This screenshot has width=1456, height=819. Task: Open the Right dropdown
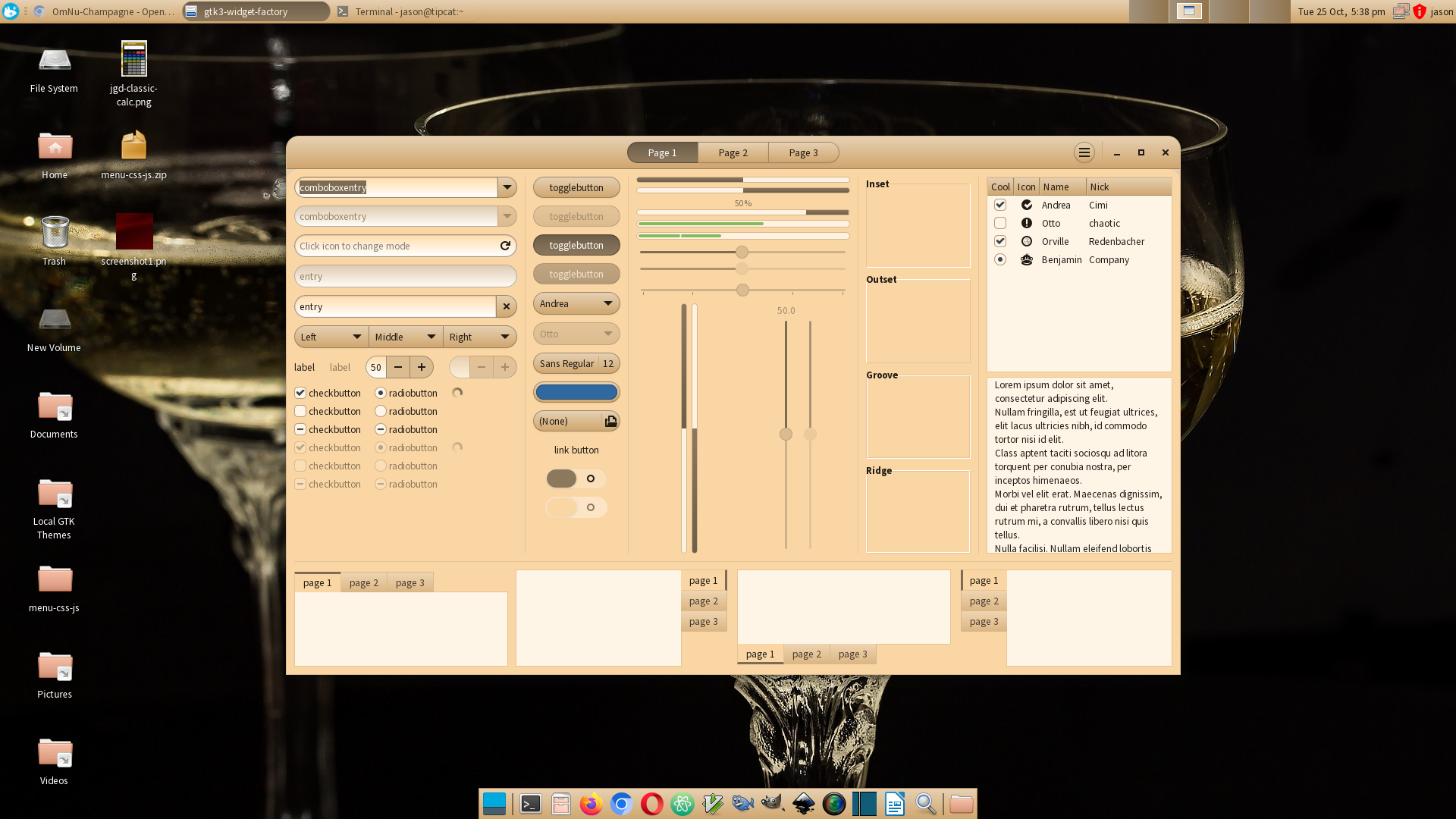coord(479,337)
